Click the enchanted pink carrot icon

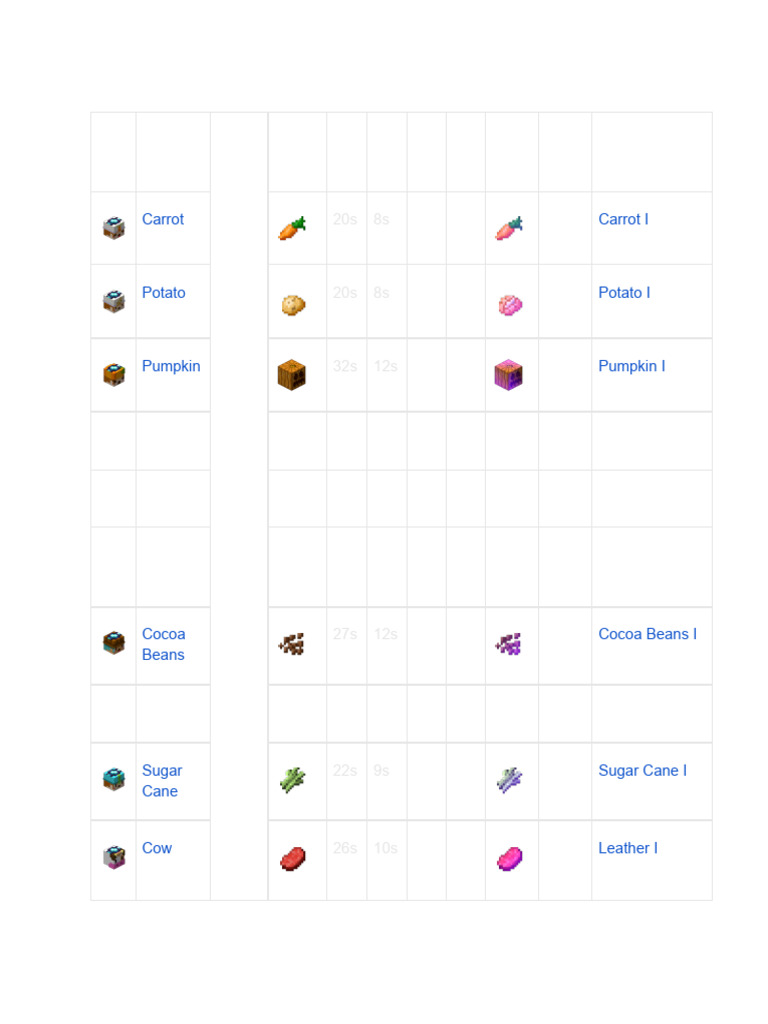point(510,228)
